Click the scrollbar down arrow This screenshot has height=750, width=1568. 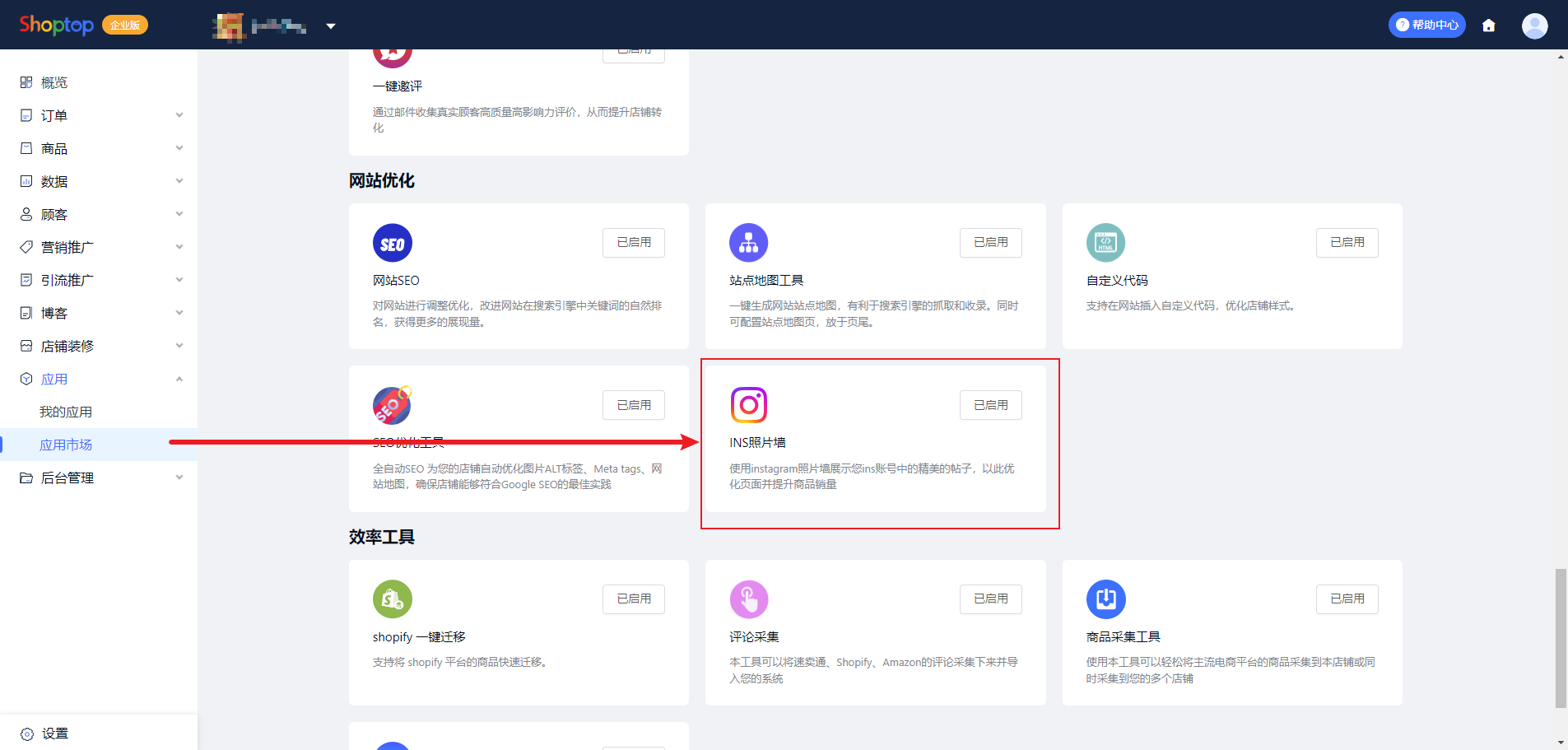click(1561, 743)
